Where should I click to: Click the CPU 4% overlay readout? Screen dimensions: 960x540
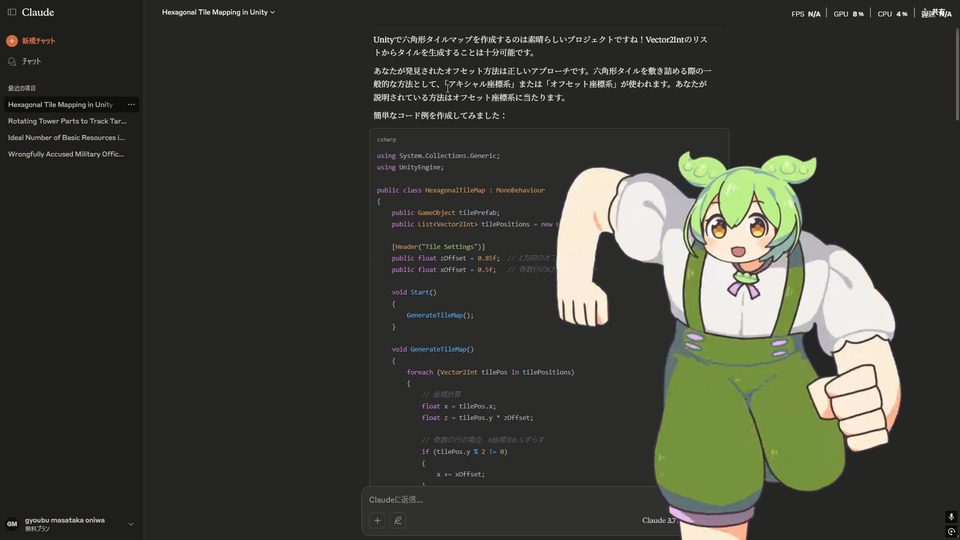tap(892, 13)
